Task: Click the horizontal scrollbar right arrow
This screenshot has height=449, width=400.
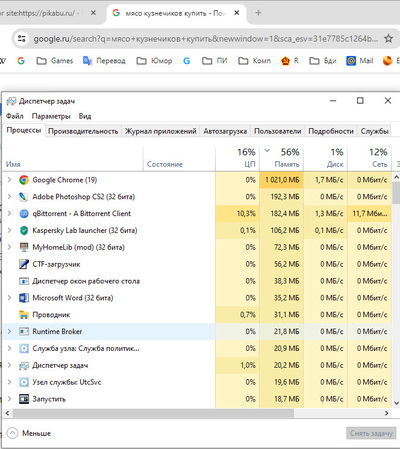Action: click(387, 413)
